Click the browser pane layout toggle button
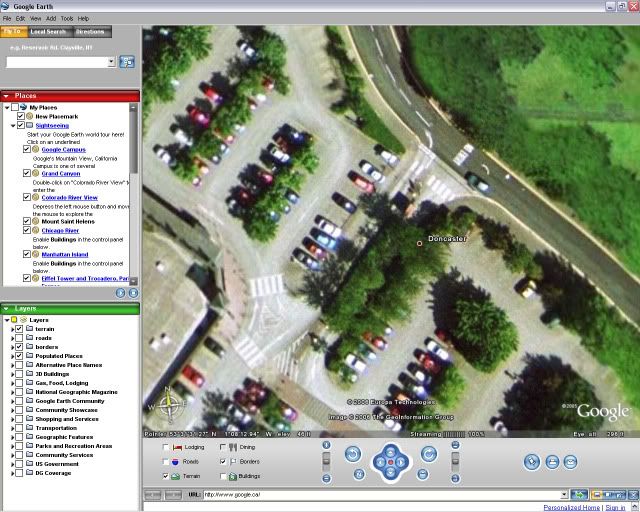The width and height of the screenshot is (640, 512). 608,495
